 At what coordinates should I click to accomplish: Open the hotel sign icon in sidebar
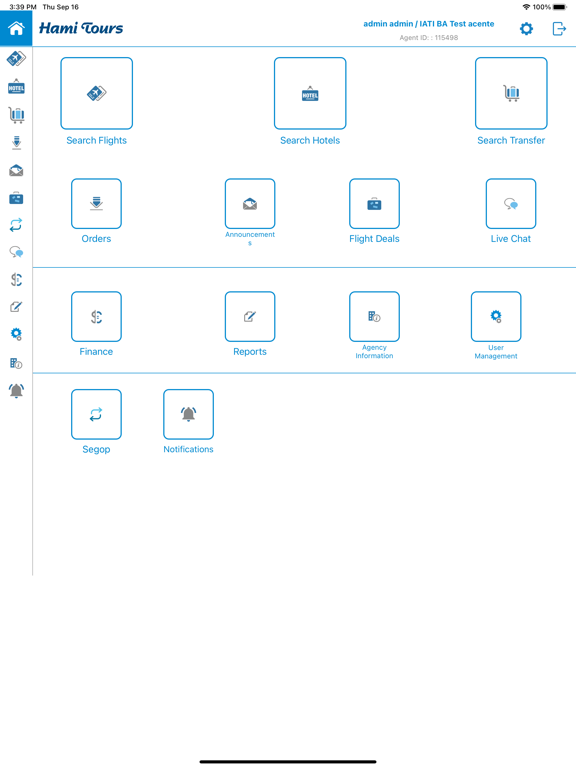click(16, 87)
